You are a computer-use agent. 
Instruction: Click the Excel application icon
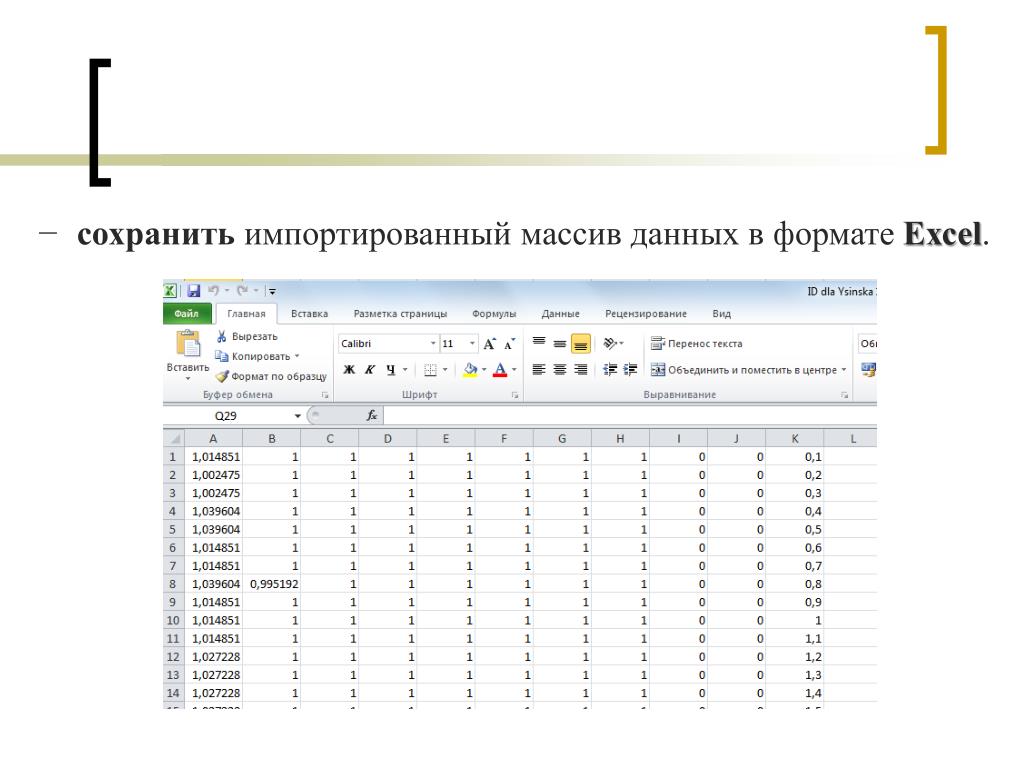coord(170,291)
